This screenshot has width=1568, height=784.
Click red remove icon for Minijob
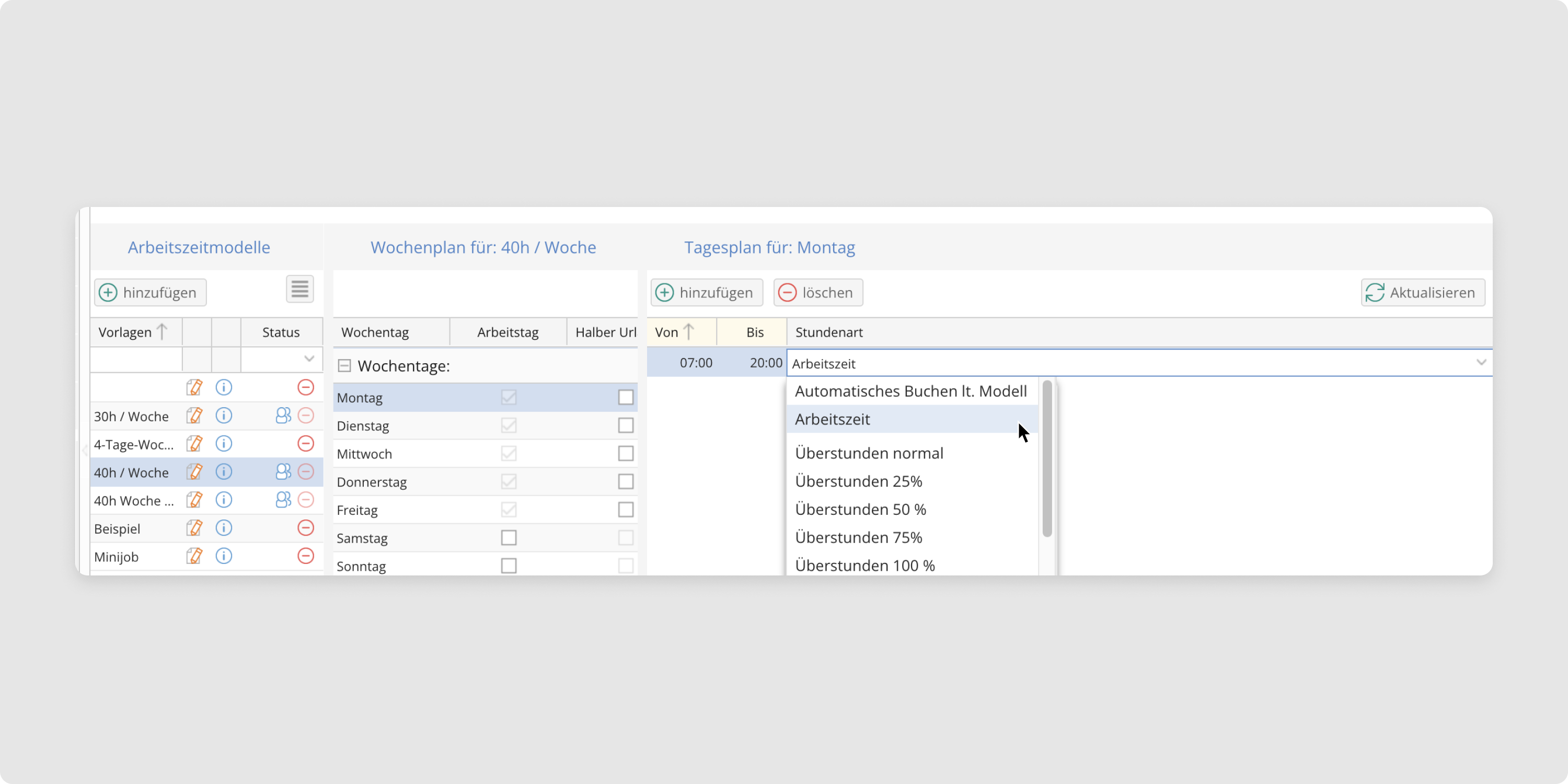point(306,556)
